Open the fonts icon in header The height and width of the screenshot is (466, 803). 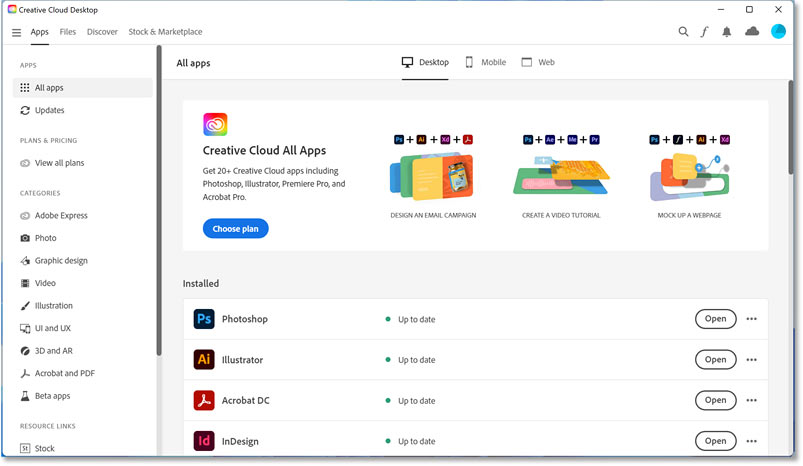(704, 32)
